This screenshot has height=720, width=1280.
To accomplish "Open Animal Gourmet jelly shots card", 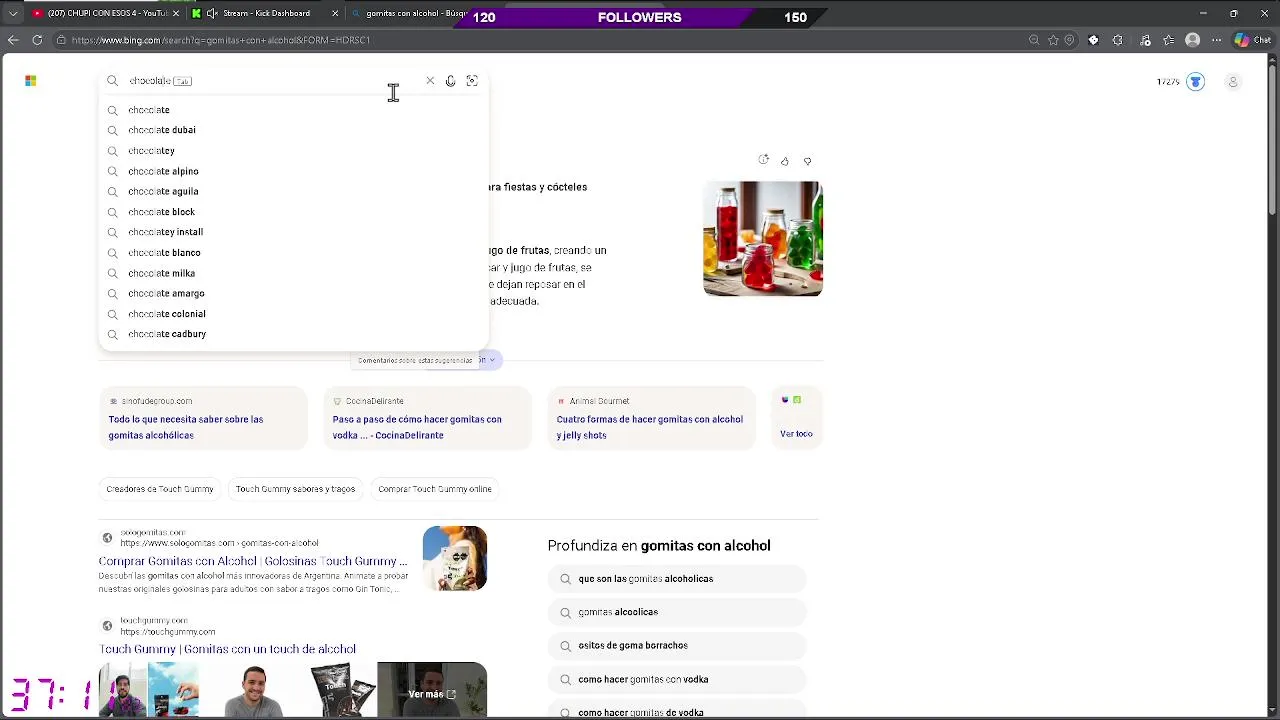I will (x=651, y=419).
